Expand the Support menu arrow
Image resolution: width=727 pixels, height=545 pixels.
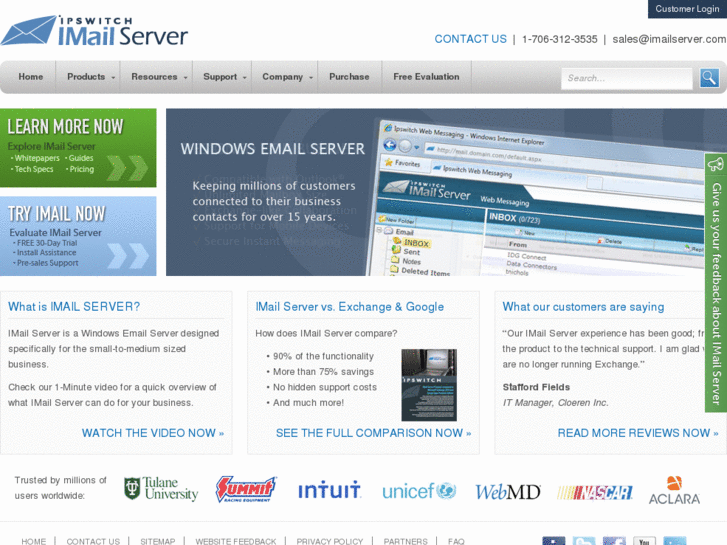(x=245, y=78)
